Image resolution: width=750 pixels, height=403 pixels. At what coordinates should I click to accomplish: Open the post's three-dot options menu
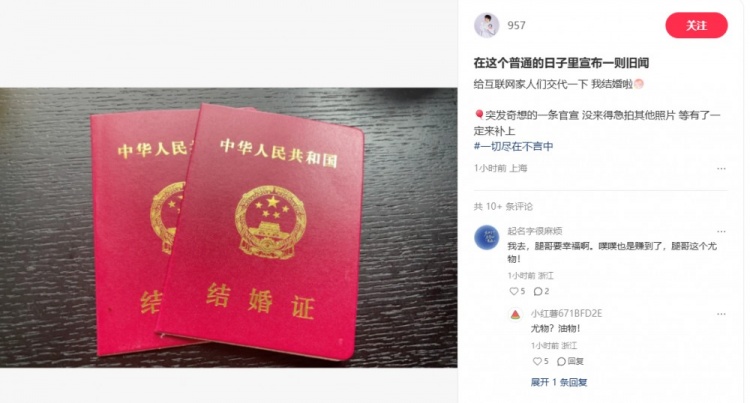click(x=721, y=168)
